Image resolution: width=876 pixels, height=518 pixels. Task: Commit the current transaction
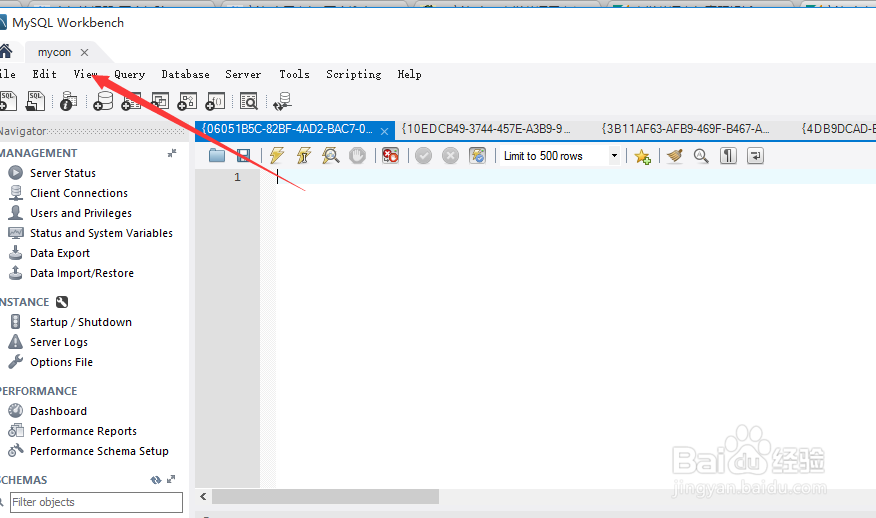pos(423,155)
